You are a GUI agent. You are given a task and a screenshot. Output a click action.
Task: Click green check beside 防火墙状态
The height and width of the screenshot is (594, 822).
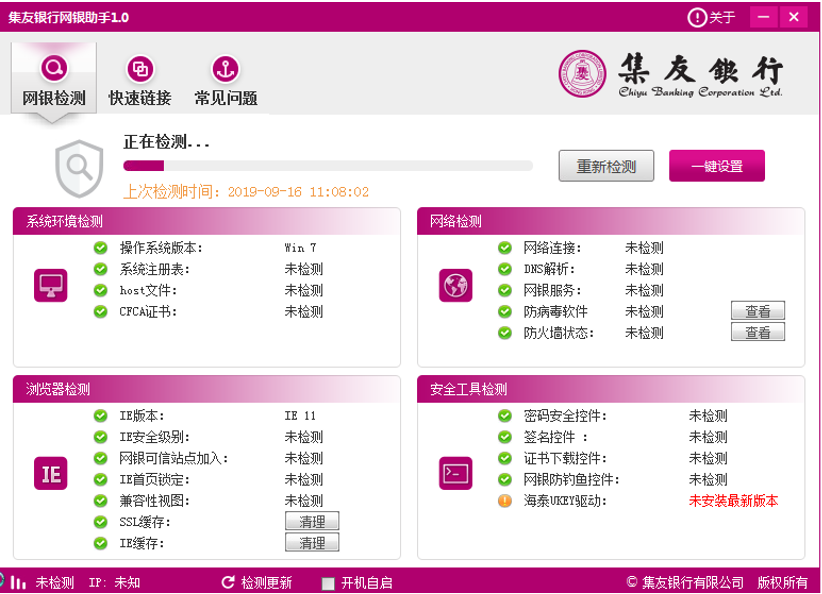[x=505, y=332]
